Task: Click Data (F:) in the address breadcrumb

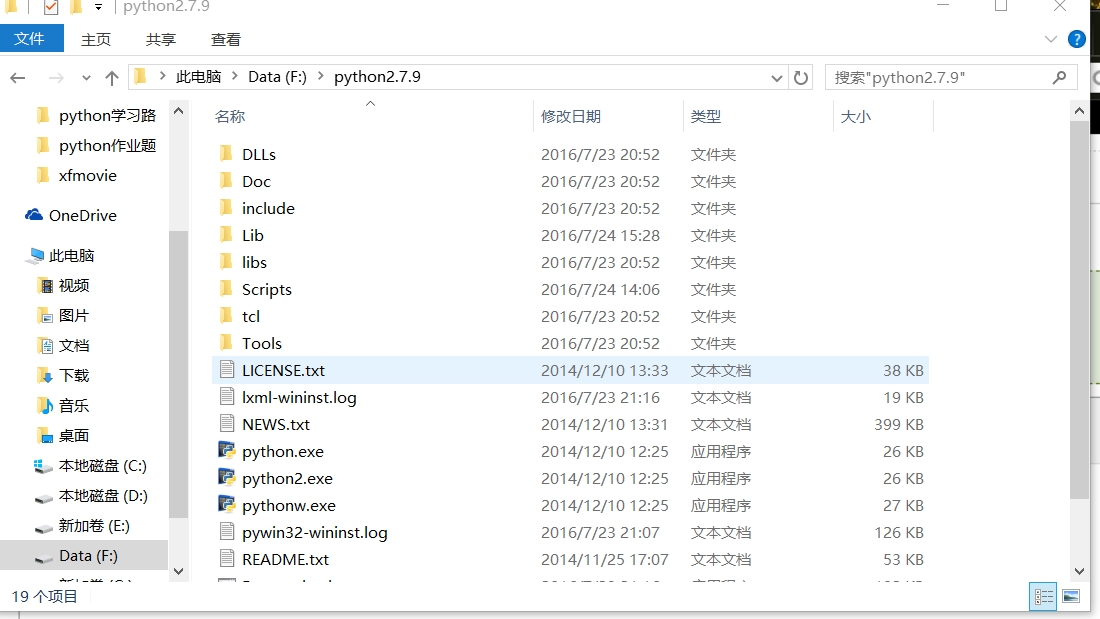Action: coord(277,77)
